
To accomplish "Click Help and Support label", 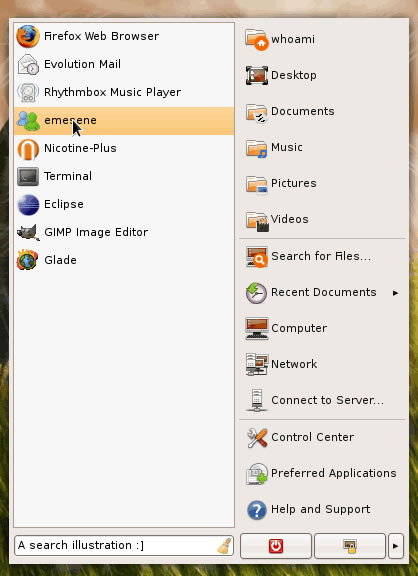I will (x=320, y=509).
